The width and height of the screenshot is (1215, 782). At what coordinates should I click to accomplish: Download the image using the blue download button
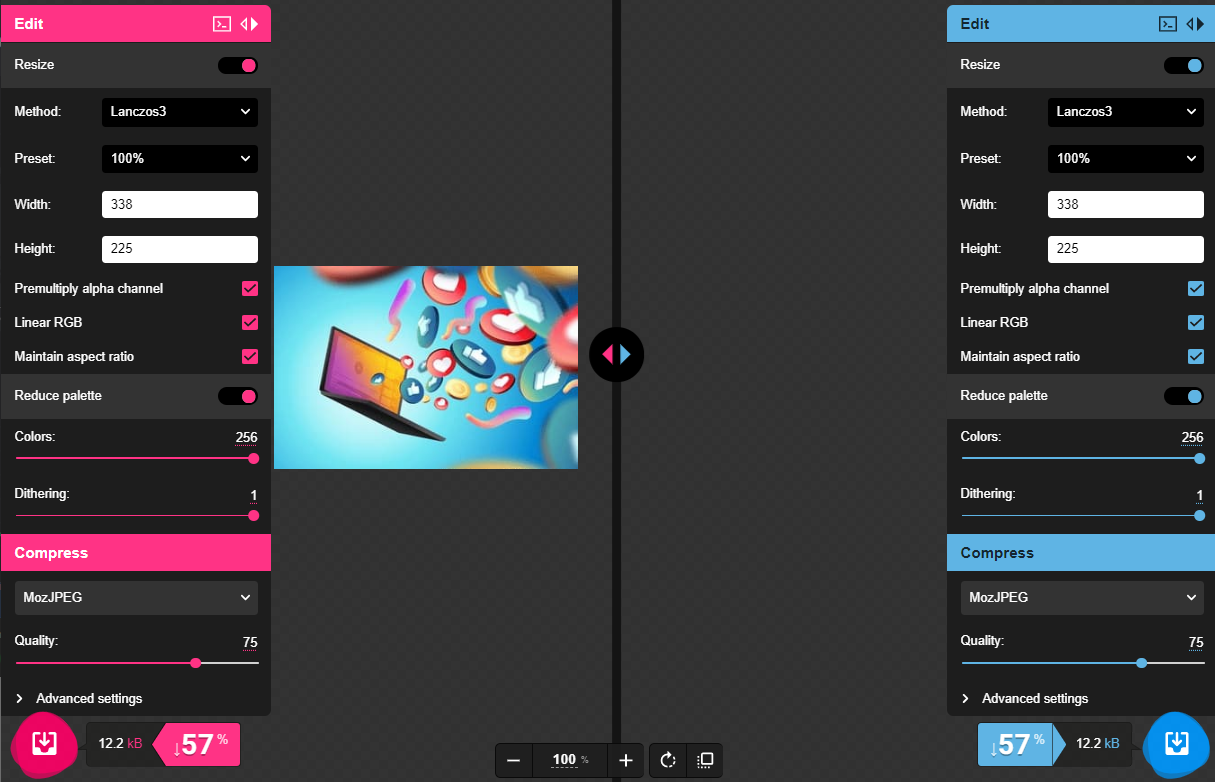pyautogui.click(x=1177, y=743)
